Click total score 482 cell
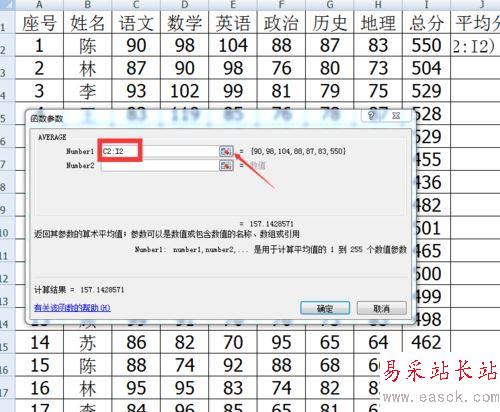 (x=432, y=205)
